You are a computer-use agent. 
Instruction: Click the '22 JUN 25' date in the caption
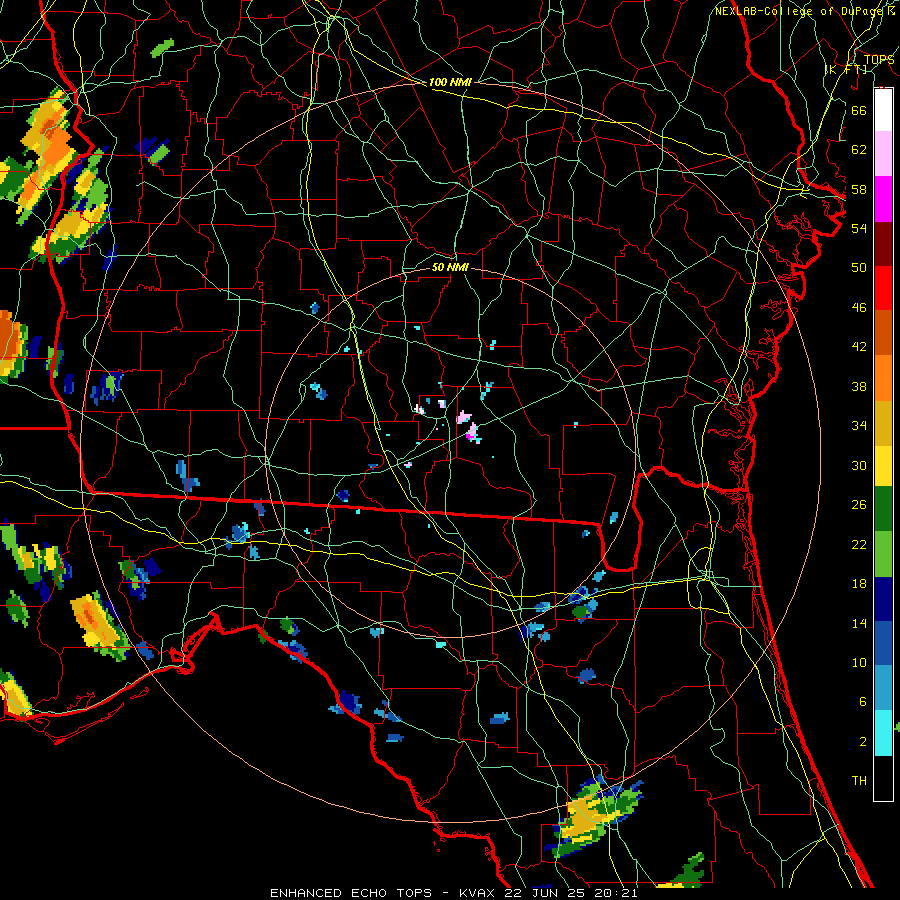[545, 893]
